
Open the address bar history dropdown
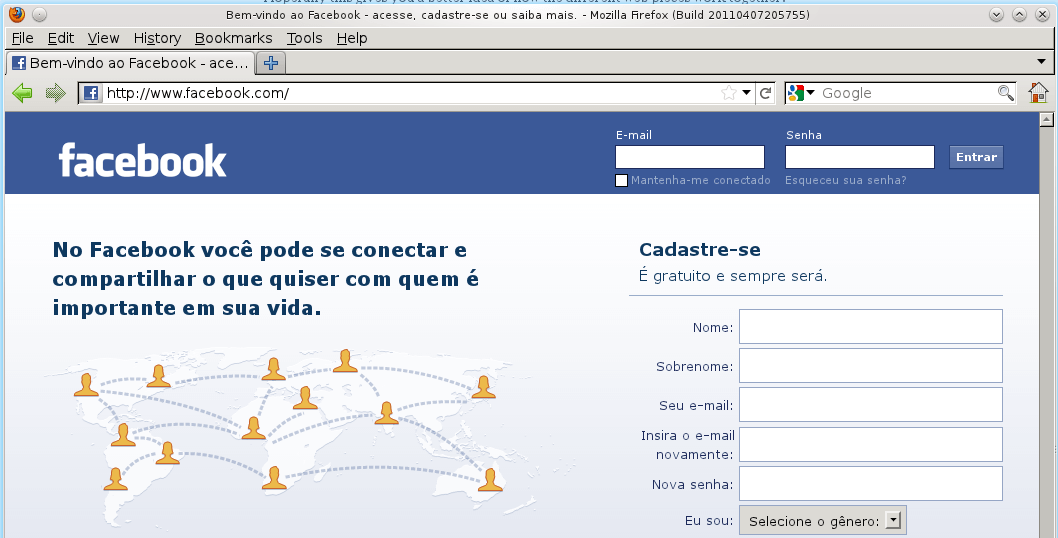pos(746,92)
